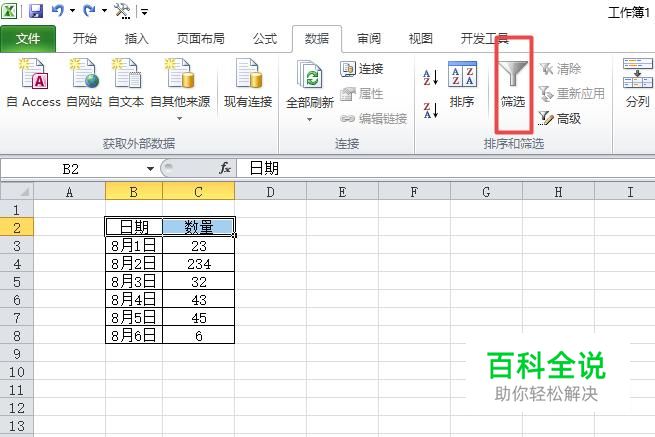Select the cell containing 数量
The image size is (655, 437).
(198, 227)
